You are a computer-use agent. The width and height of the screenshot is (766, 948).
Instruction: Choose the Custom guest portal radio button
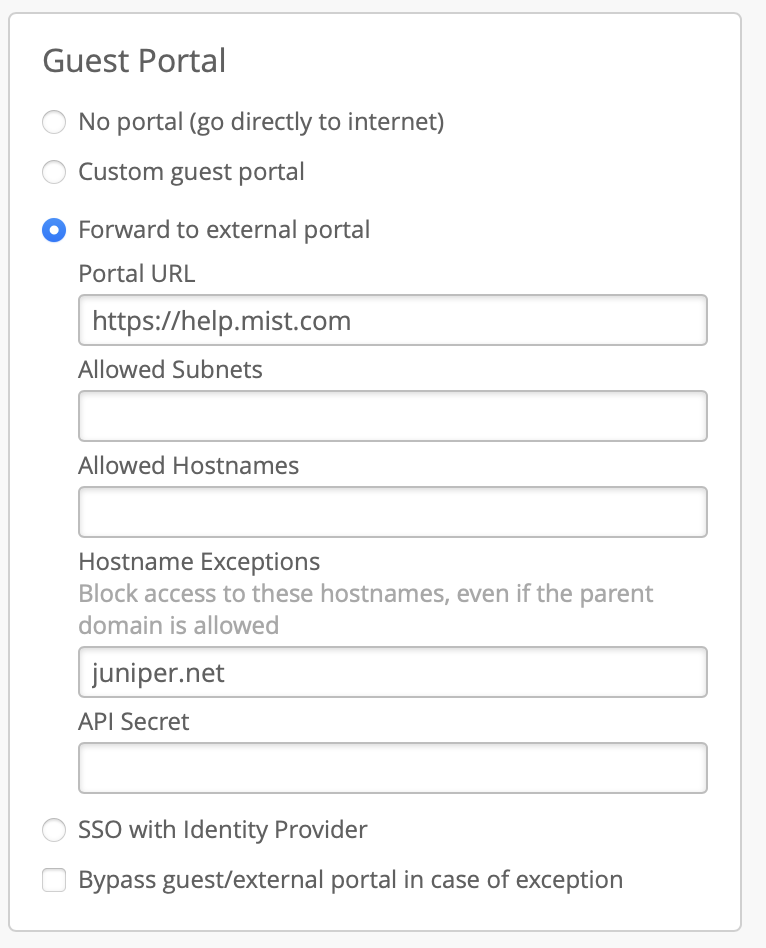coord(53,173)
